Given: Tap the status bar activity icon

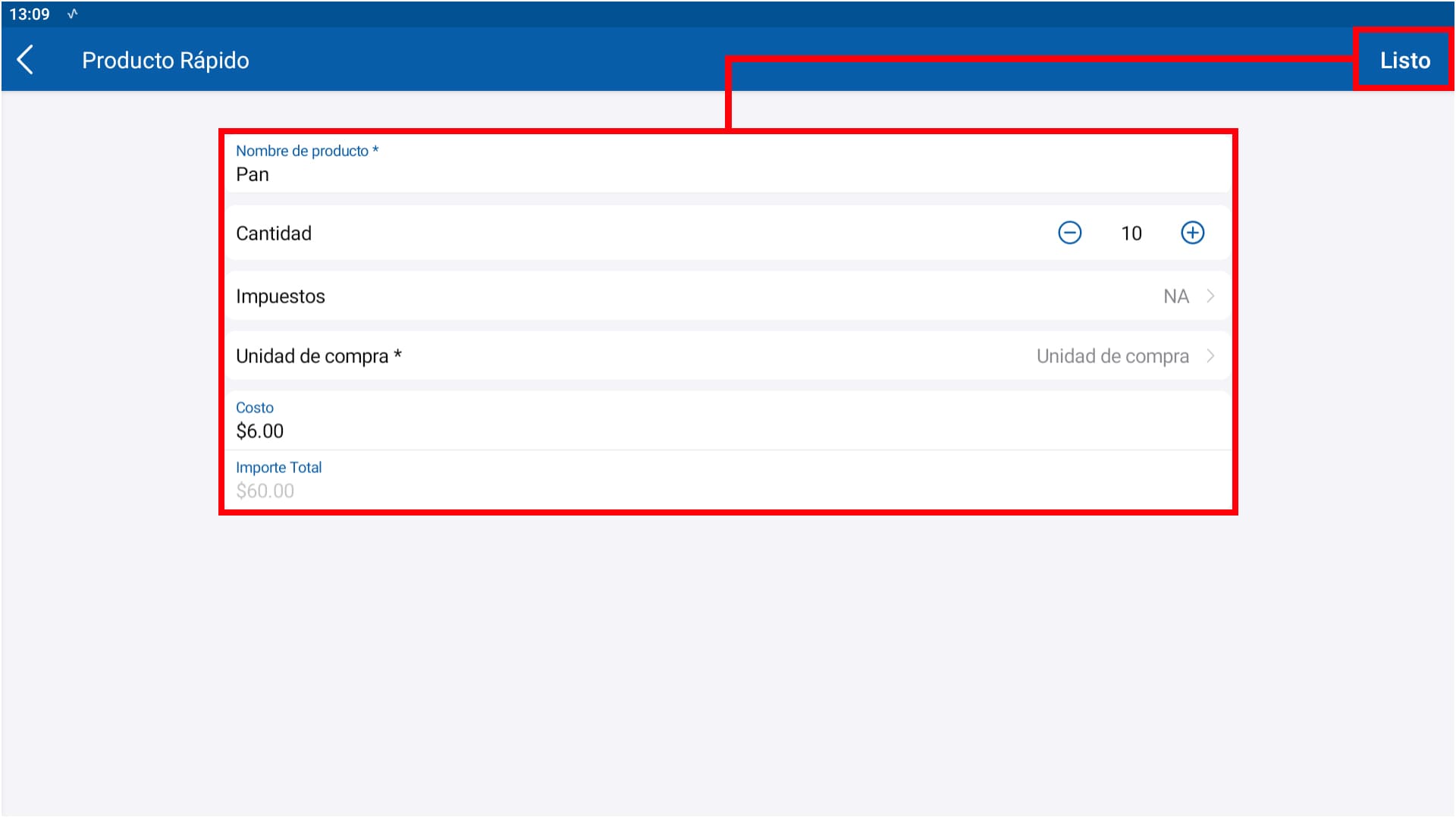Looking at the screenshot, I should coord(73,14).
